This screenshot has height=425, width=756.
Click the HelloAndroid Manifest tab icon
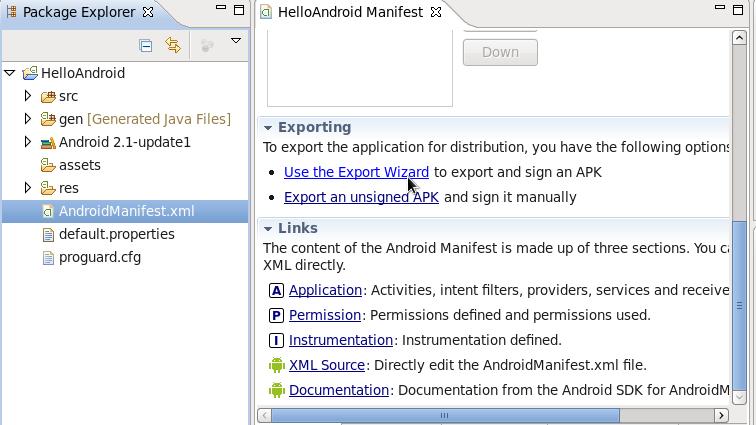pos(266,12)
